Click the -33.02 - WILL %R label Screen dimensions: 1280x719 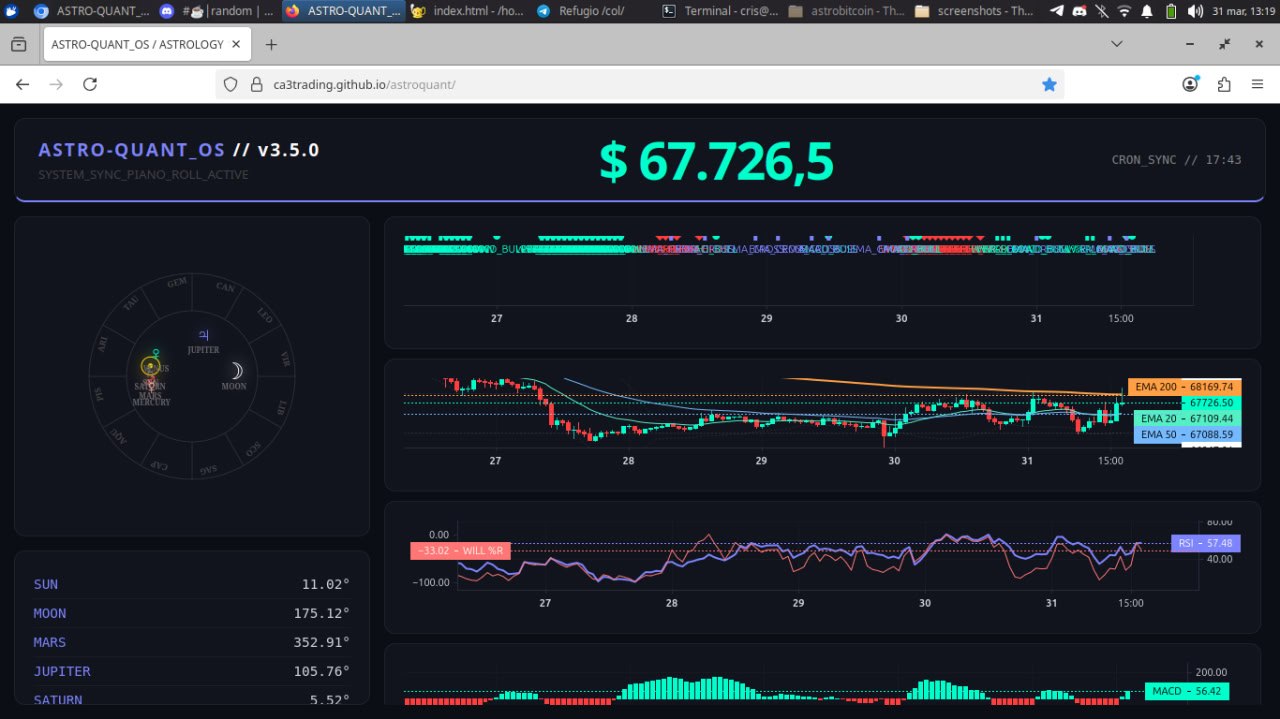click(x=461, y=551)
